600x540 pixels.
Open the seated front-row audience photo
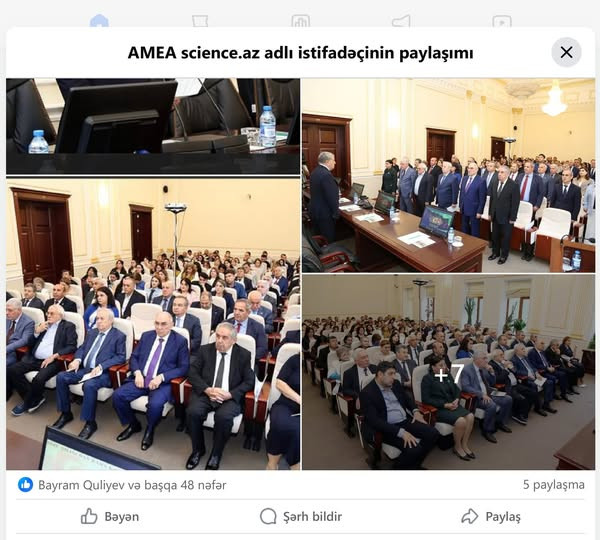(x=153, y=325)
